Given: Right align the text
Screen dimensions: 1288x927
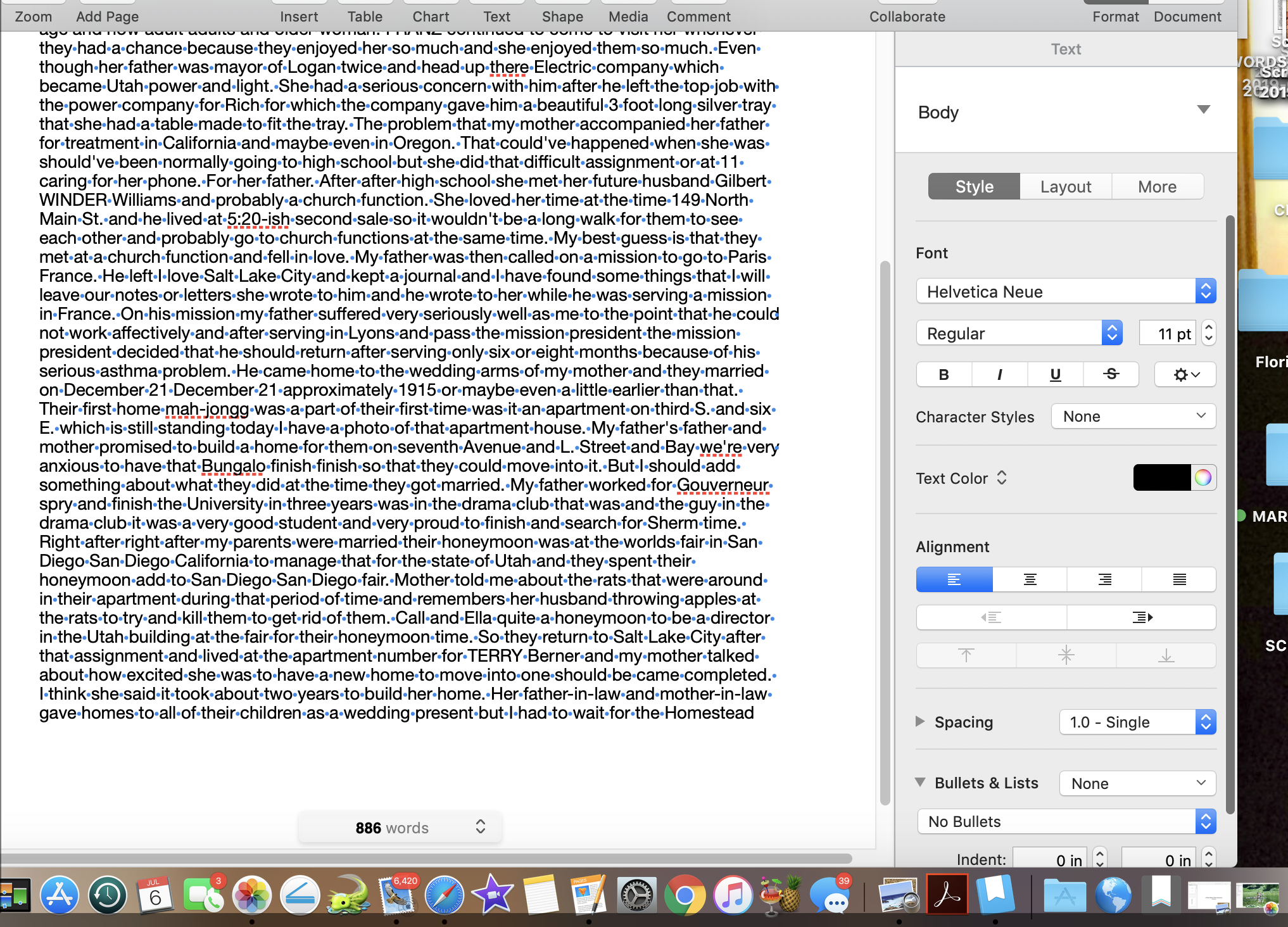Looking at the screenshot, I should [x=1104, y=579].
